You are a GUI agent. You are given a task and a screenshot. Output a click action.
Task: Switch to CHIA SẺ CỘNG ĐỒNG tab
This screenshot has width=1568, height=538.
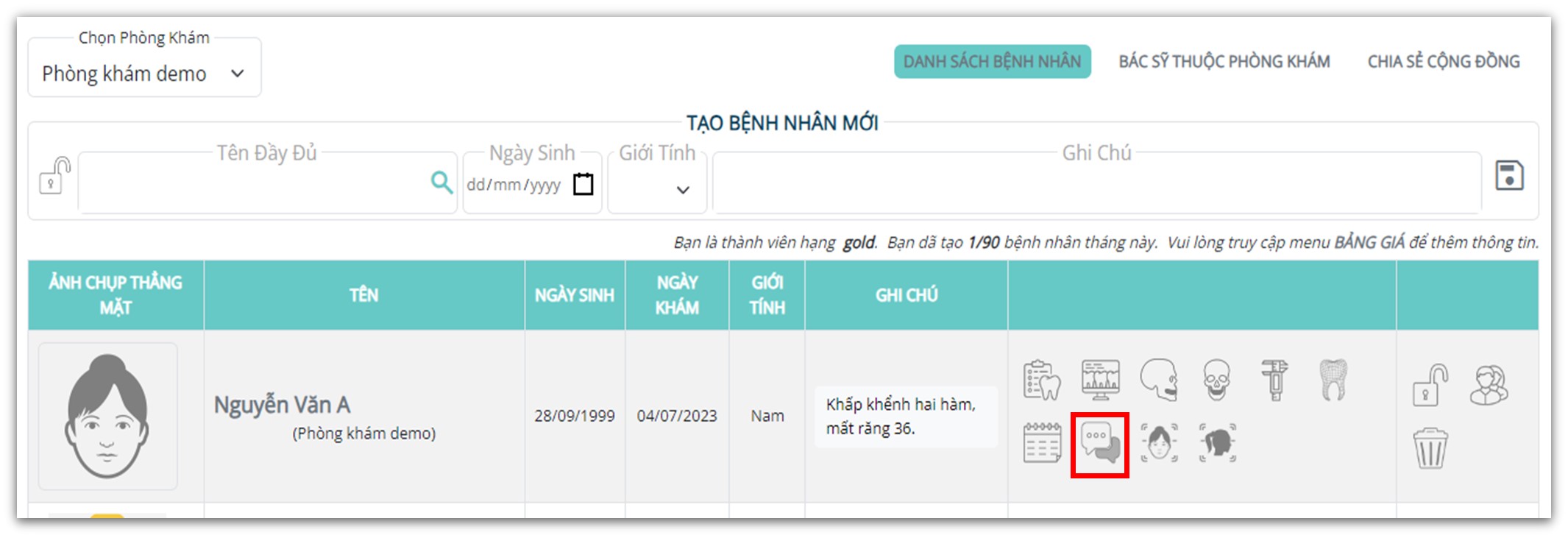click(1444, 61)
